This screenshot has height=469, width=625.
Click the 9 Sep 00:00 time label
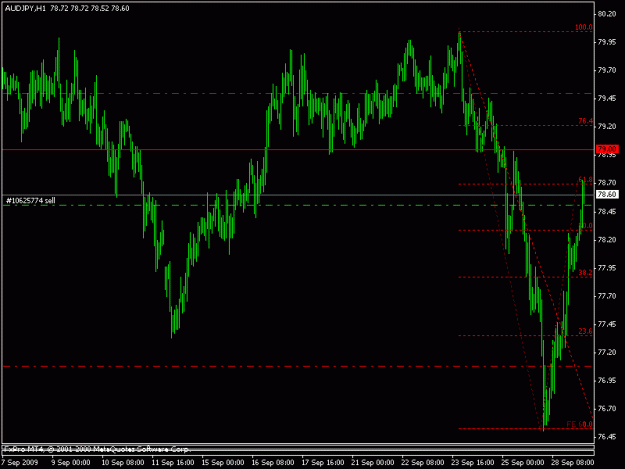click(71, 462)
